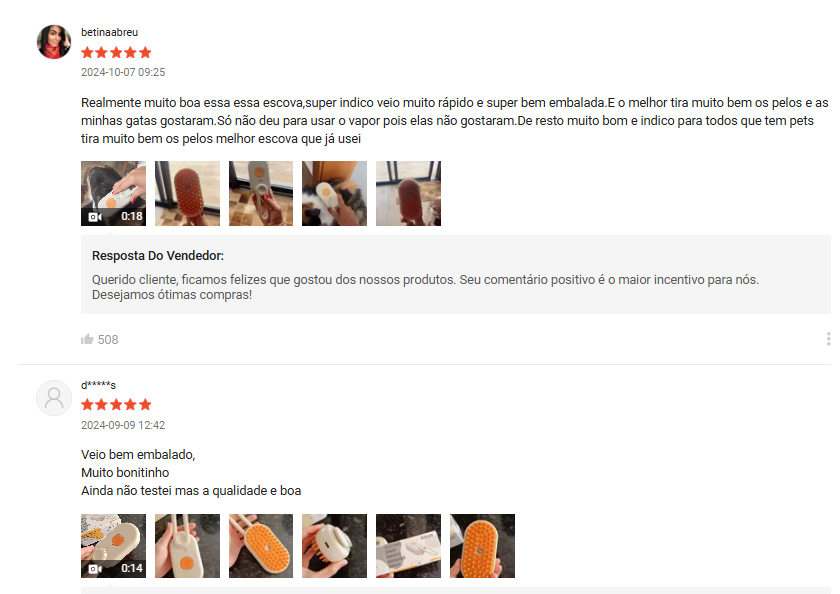This screenshot has width=840, height=594.
Task: Click the 508 likes count
Action: (108, 340)
